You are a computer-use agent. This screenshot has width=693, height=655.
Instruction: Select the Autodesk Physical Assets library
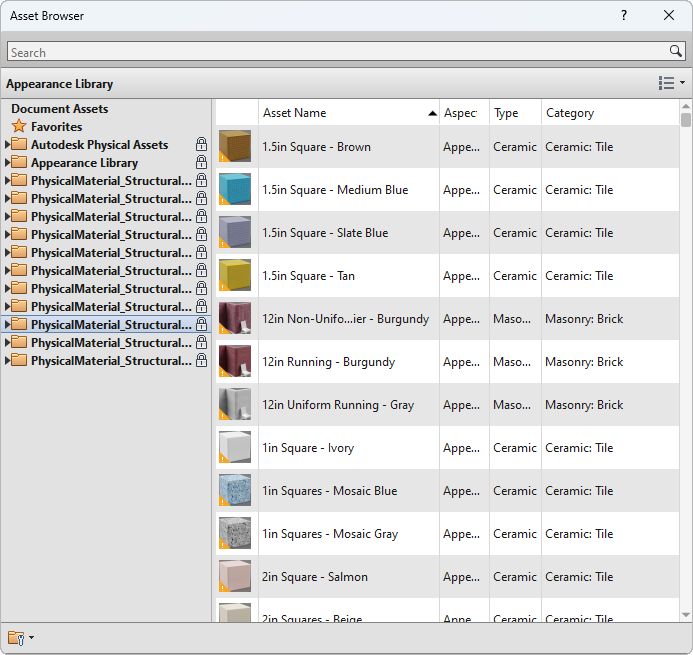pyautogui.click(x=99, y=145)
